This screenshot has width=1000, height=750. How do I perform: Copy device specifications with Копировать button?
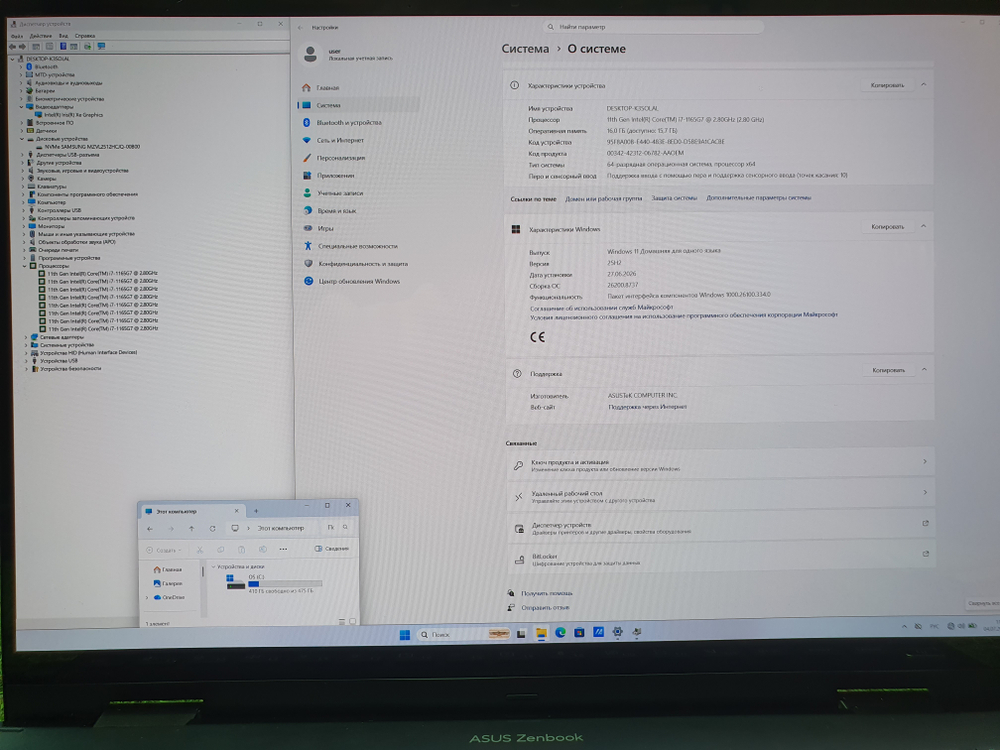click(x=887, y=85)
